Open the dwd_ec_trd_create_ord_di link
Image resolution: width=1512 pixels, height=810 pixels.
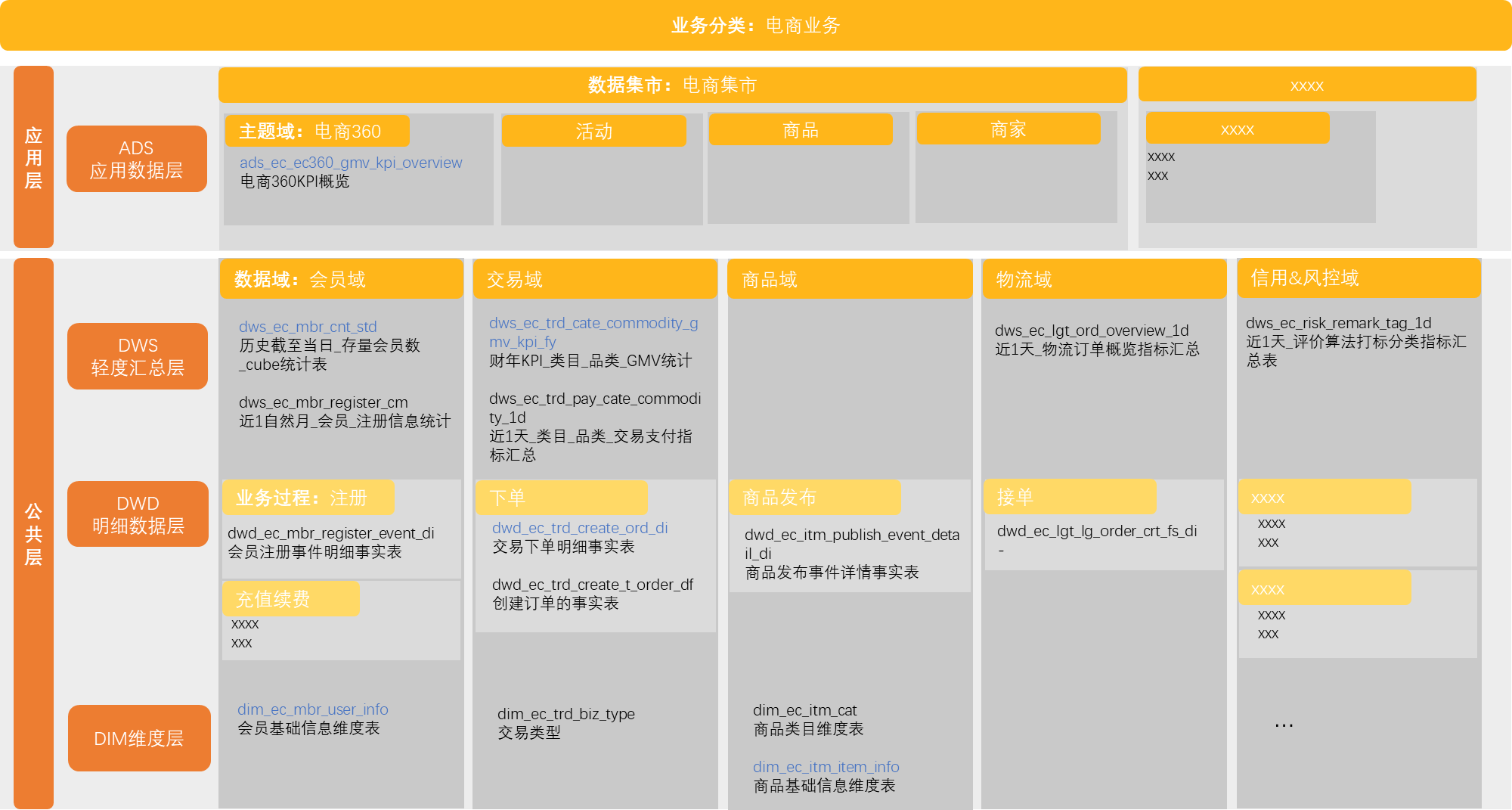580,528
